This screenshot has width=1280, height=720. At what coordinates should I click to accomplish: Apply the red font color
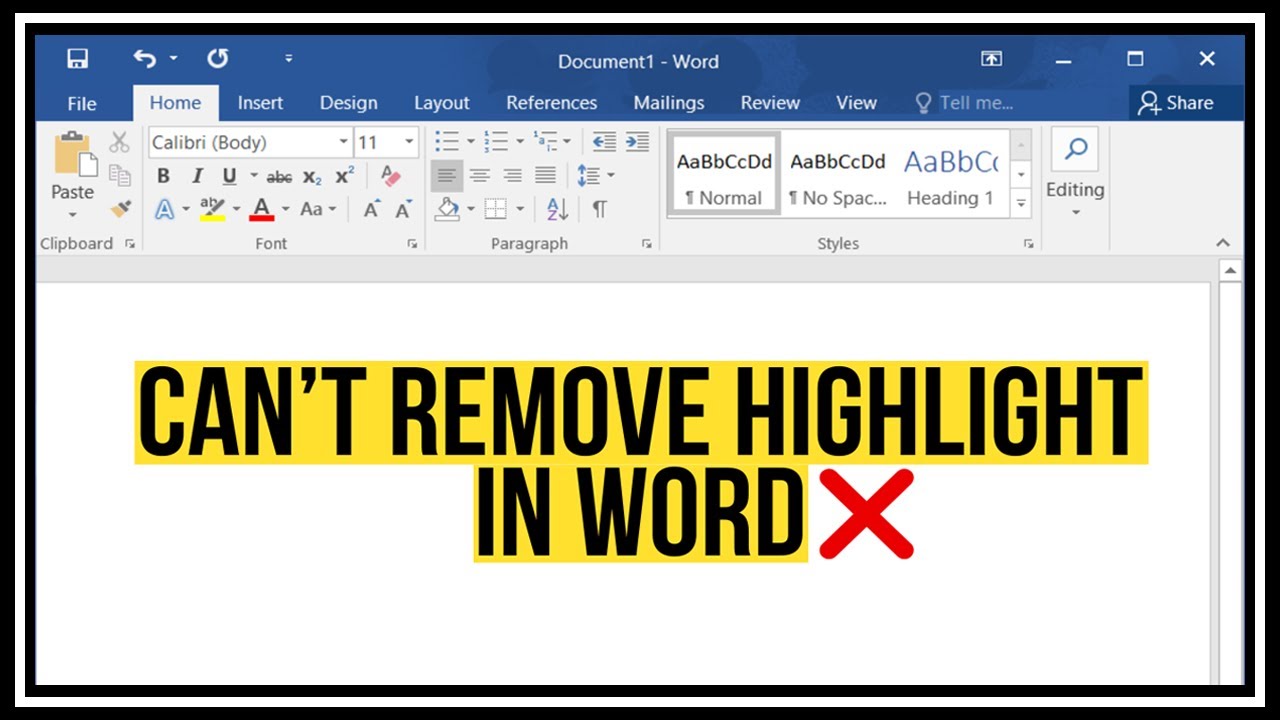click(x=262, y=209)
